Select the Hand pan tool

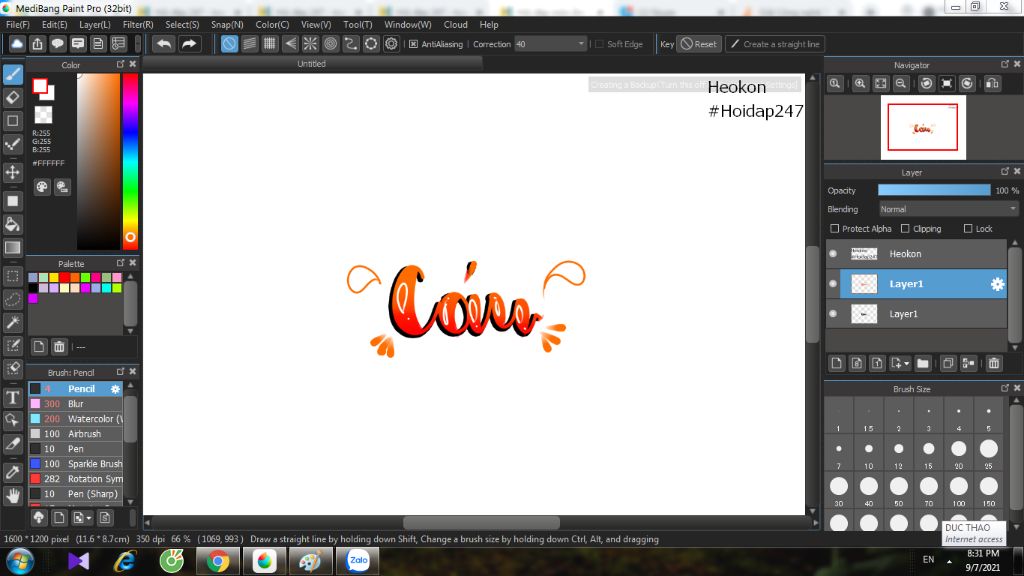[x=12, y=496]
